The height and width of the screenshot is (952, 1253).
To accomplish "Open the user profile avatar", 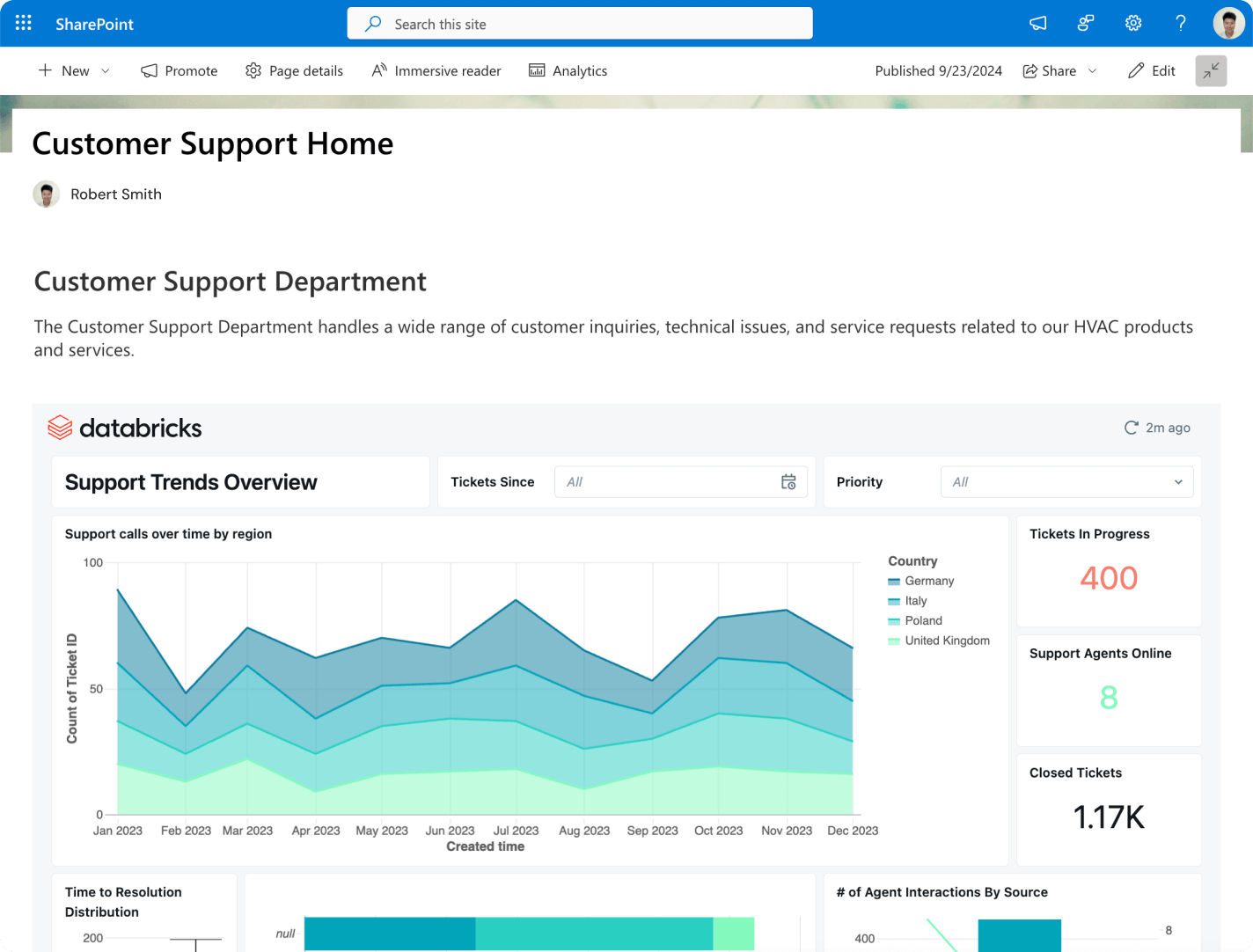I will coord(1228,24).
